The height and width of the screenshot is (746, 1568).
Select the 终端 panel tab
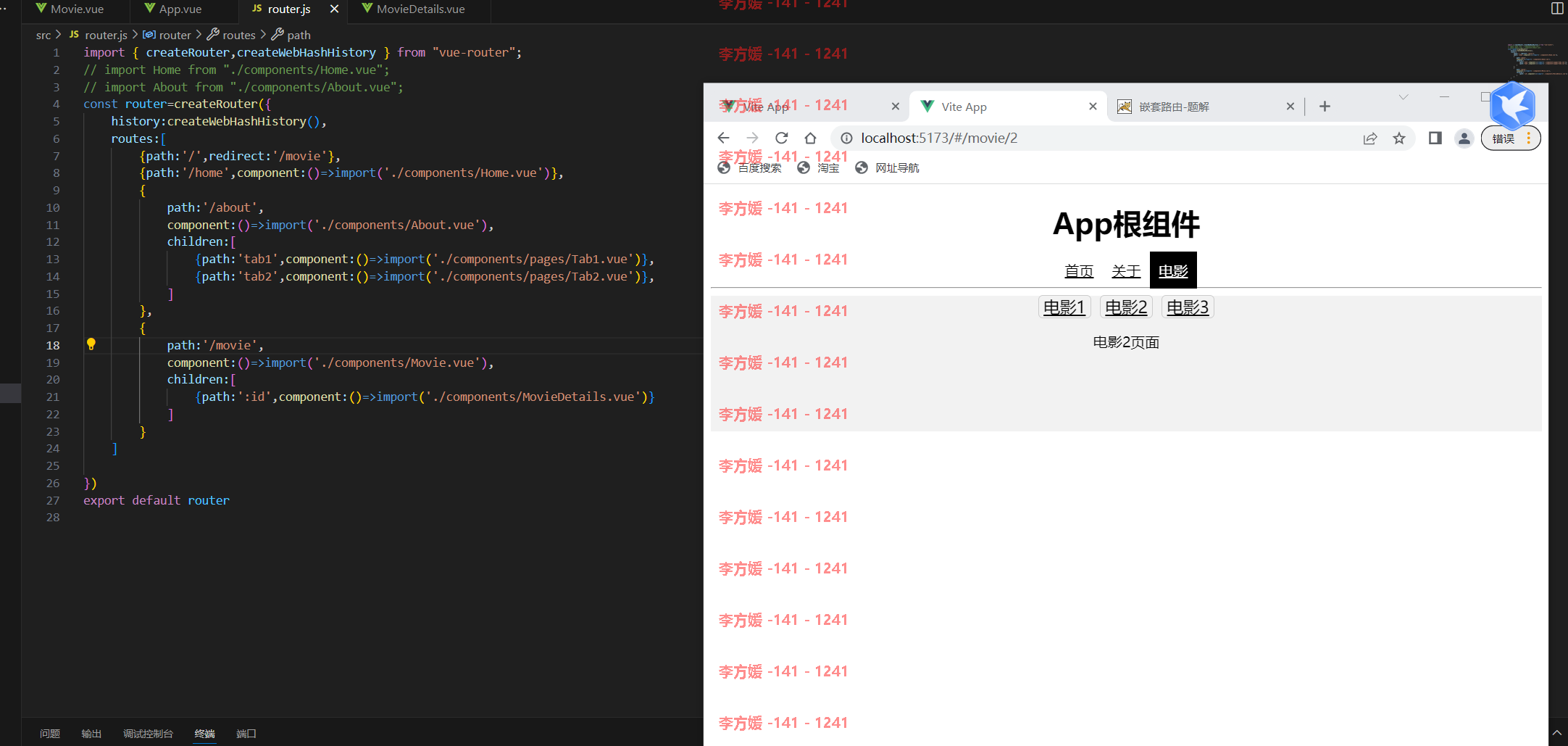[205, 734]
